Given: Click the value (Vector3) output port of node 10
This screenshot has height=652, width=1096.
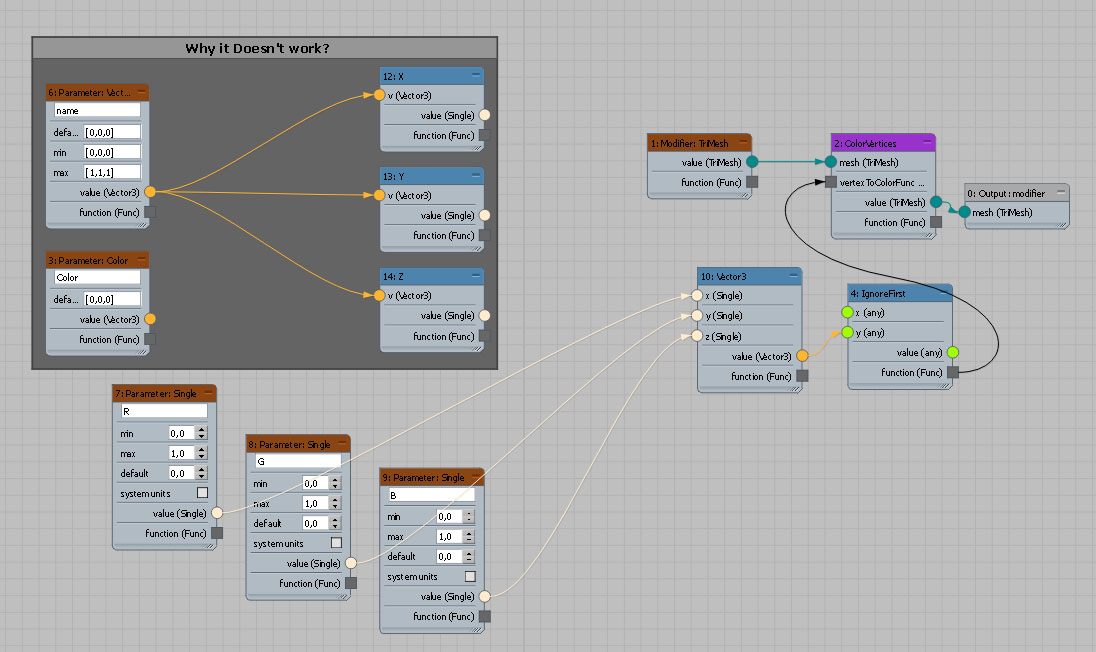Looking at the screenshot, I should [x=802, y=356].
